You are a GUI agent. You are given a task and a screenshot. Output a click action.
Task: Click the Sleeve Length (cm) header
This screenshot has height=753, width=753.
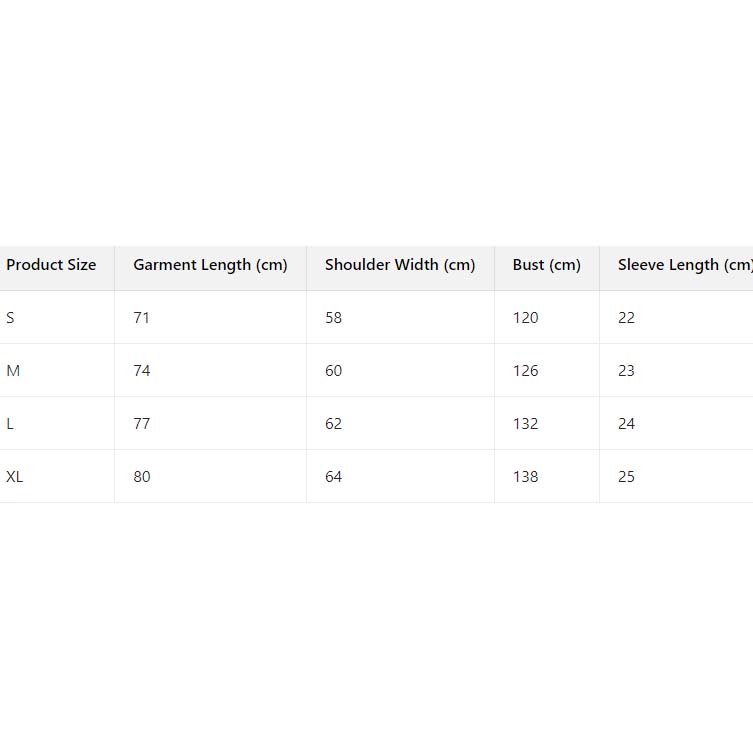pos(684,265)
